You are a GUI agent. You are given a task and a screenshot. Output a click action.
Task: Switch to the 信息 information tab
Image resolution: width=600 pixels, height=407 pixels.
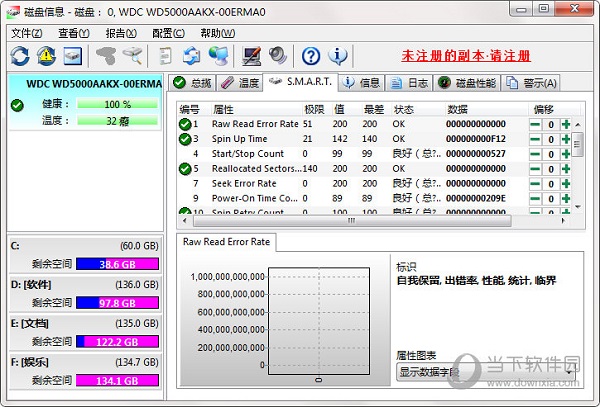(361, 83)
